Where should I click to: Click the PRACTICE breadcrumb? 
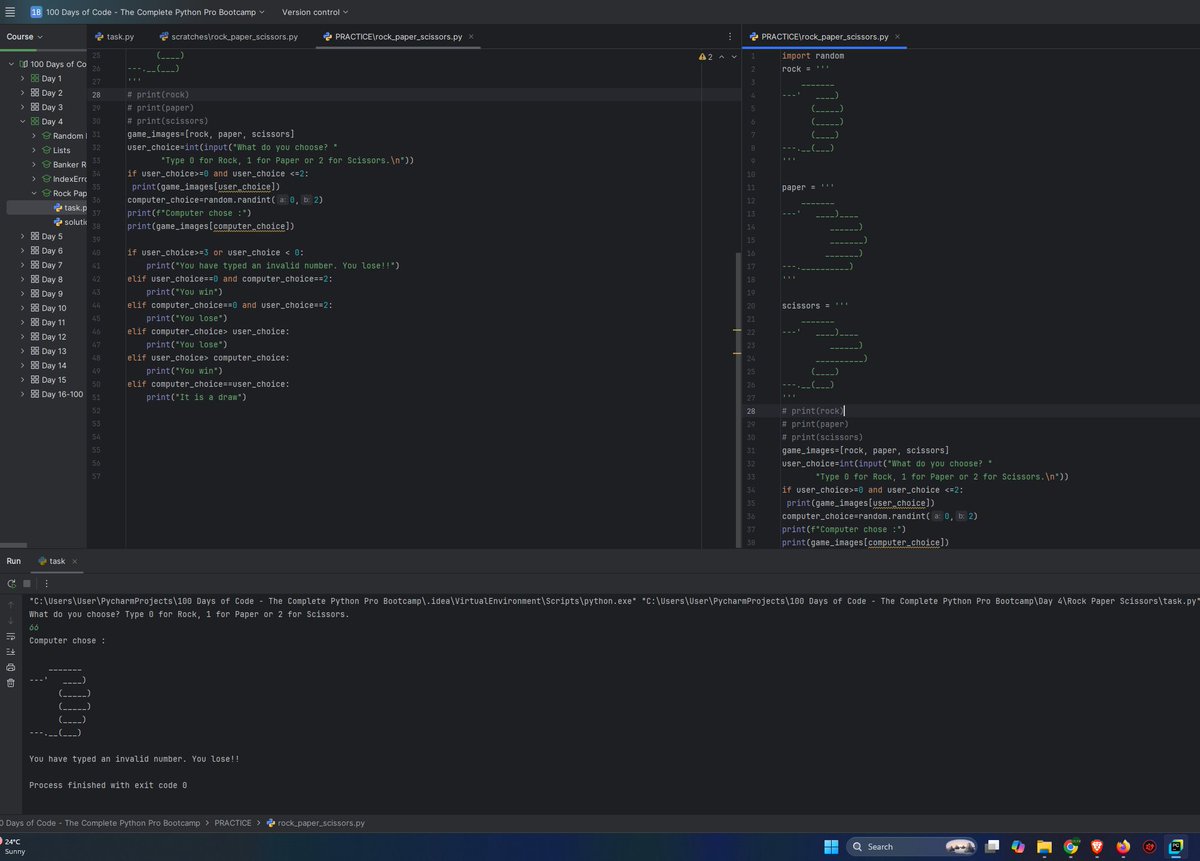pos(233,823)
